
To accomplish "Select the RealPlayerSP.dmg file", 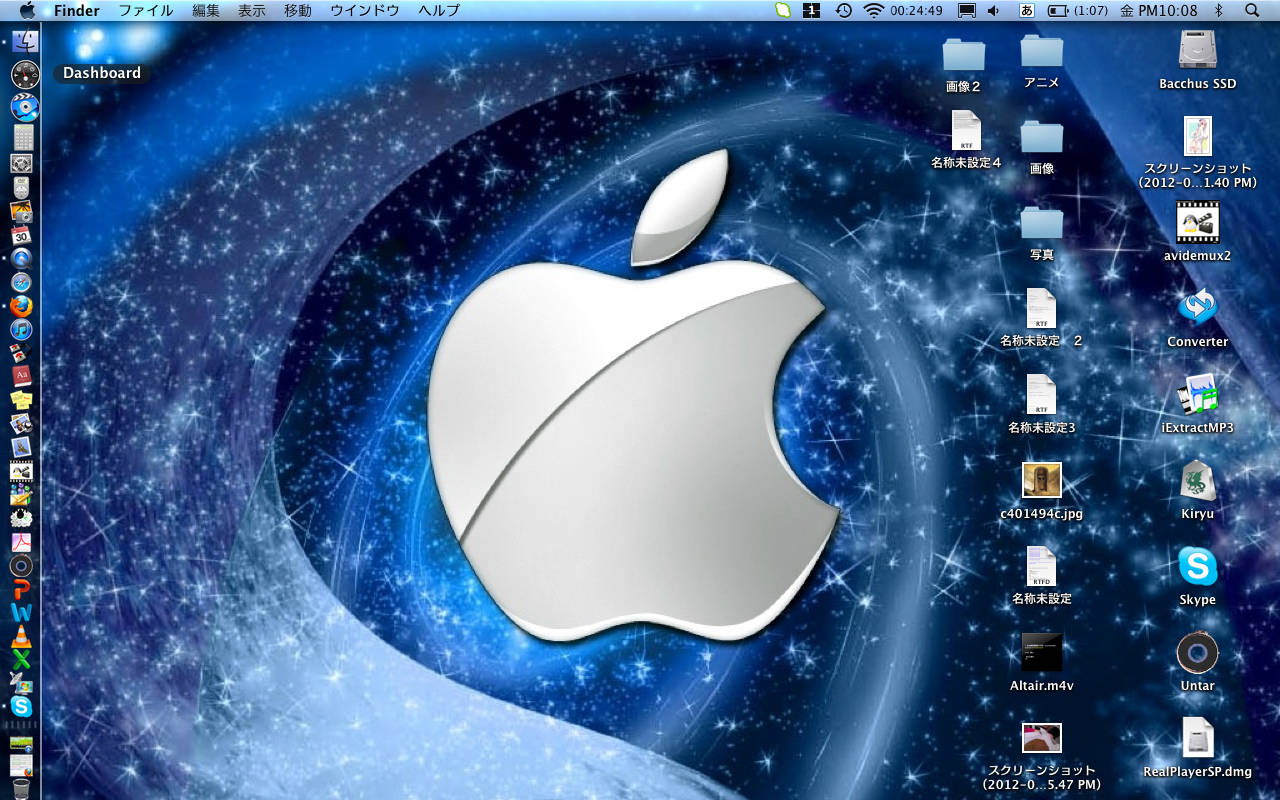I will [x=1197, y=738].
